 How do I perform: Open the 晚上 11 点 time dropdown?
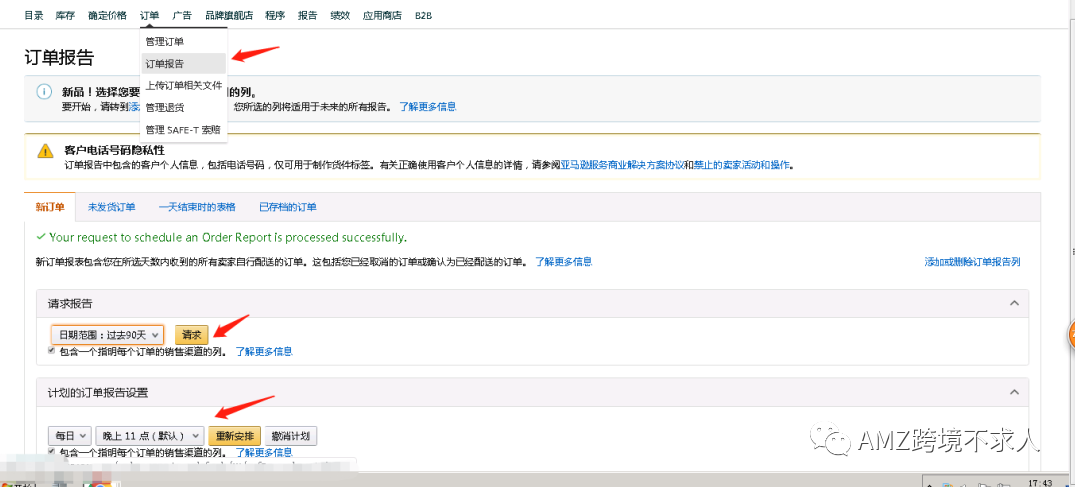(x=149, y=436)
